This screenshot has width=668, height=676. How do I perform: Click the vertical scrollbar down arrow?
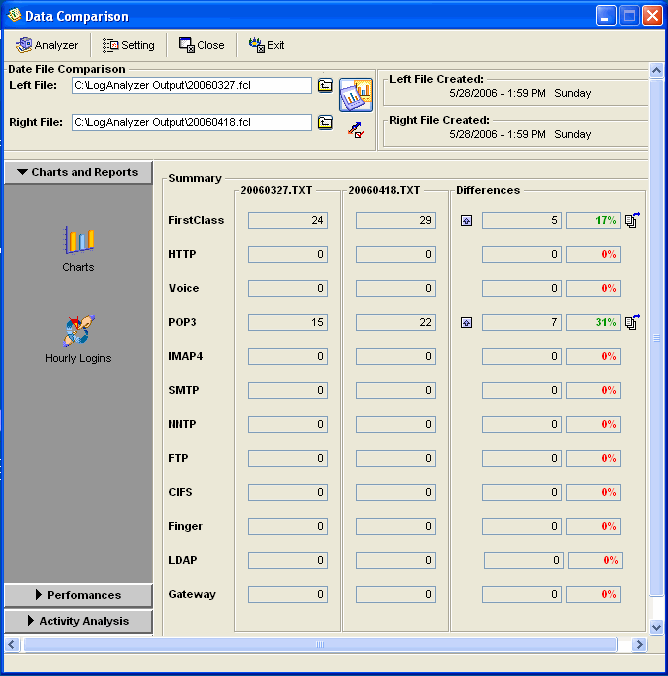(656, 627)
